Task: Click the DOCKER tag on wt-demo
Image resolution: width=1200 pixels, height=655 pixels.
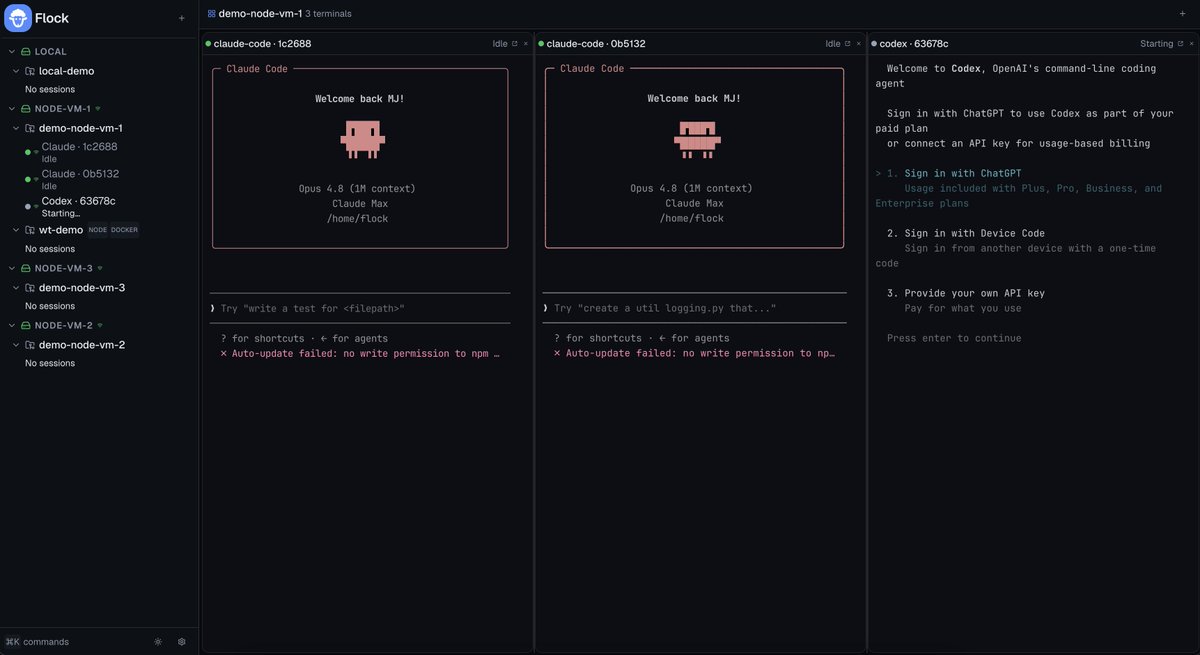Action: click(125, 230)
